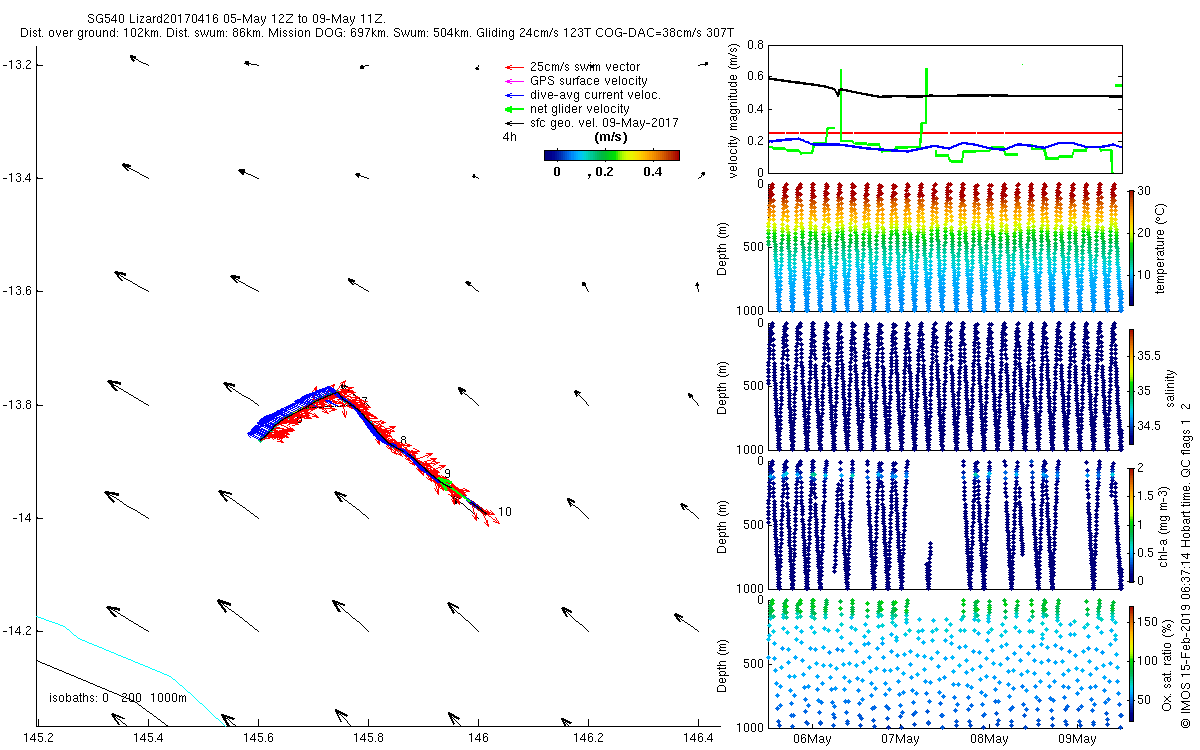Select waypoint marker 10 on glider track

pos(504,512)
